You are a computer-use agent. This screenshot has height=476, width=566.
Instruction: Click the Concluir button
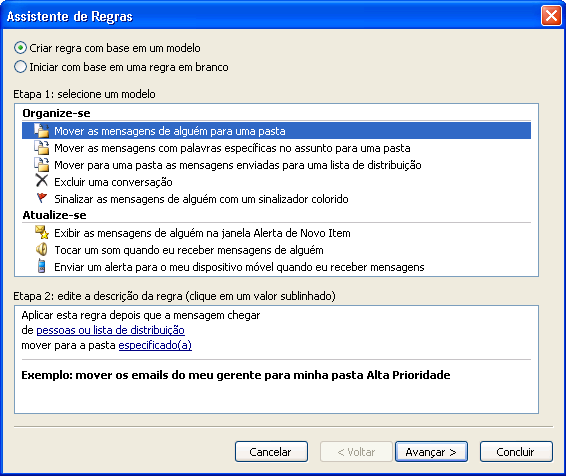516,451
